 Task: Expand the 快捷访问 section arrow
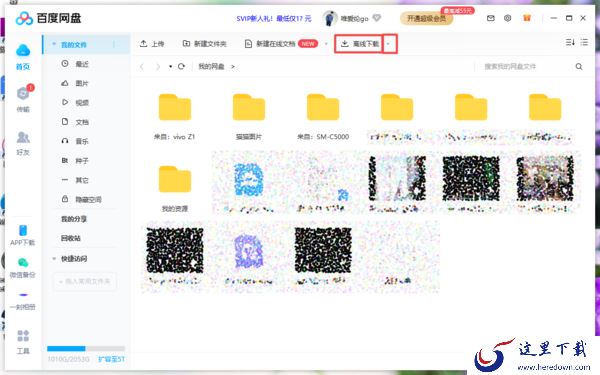(x=54, y=259)
